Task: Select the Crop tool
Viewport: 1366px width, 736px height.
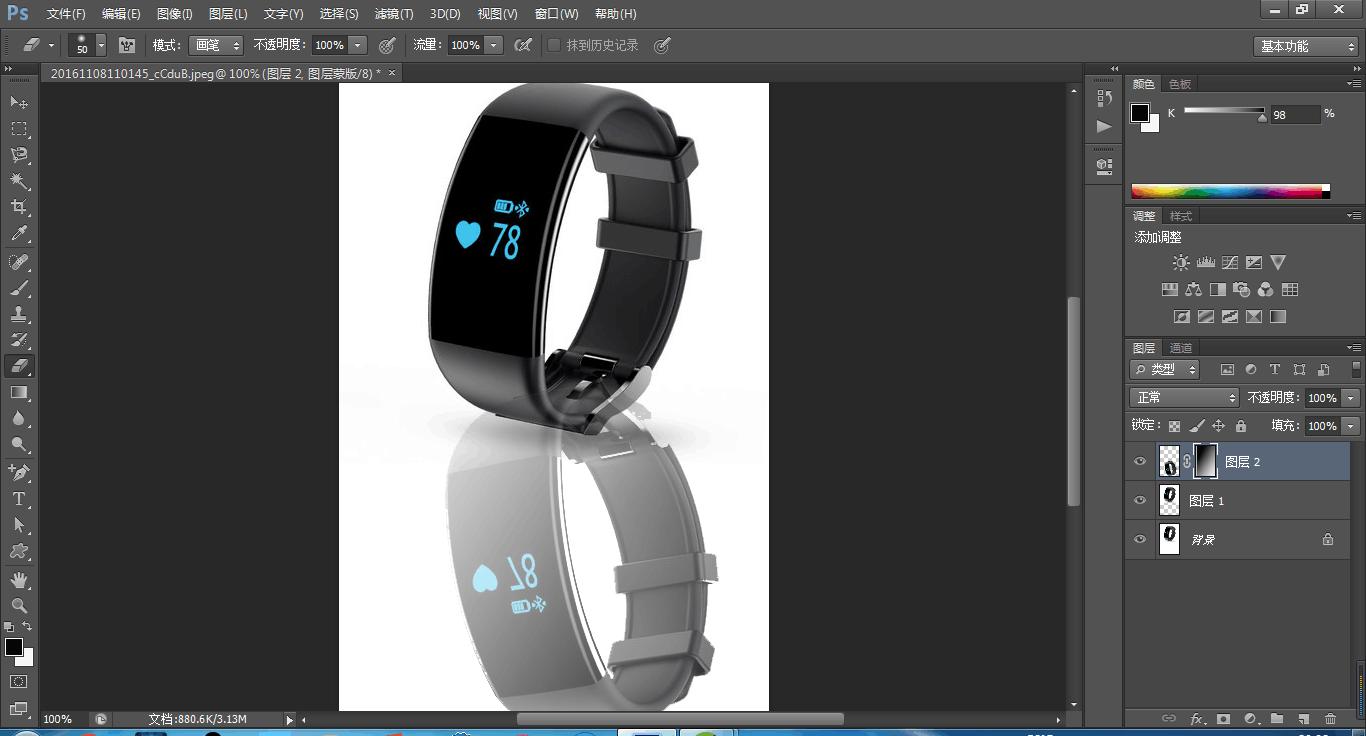Action: [19, 207]
